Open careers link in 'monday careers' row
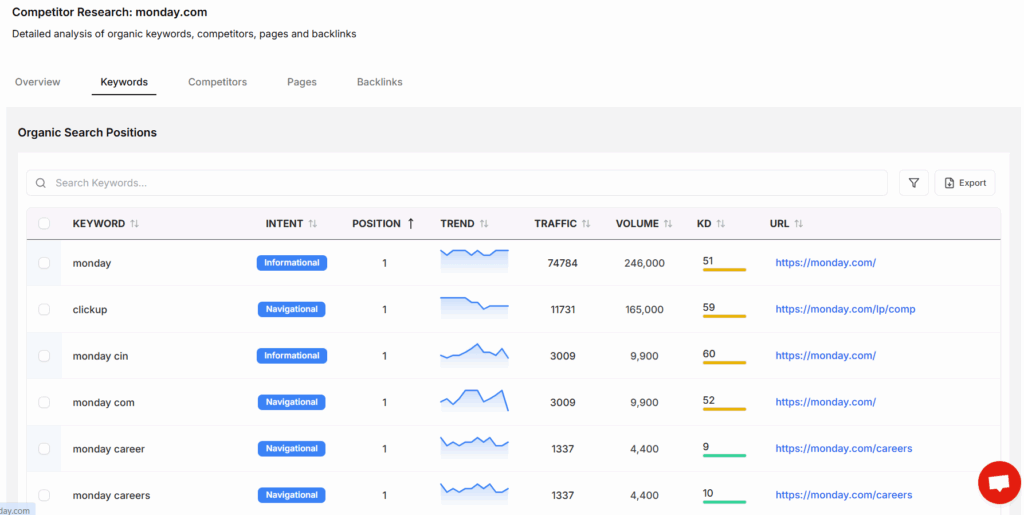The width and height of the screenshot is (1024, 515). [x=844, y=495]
